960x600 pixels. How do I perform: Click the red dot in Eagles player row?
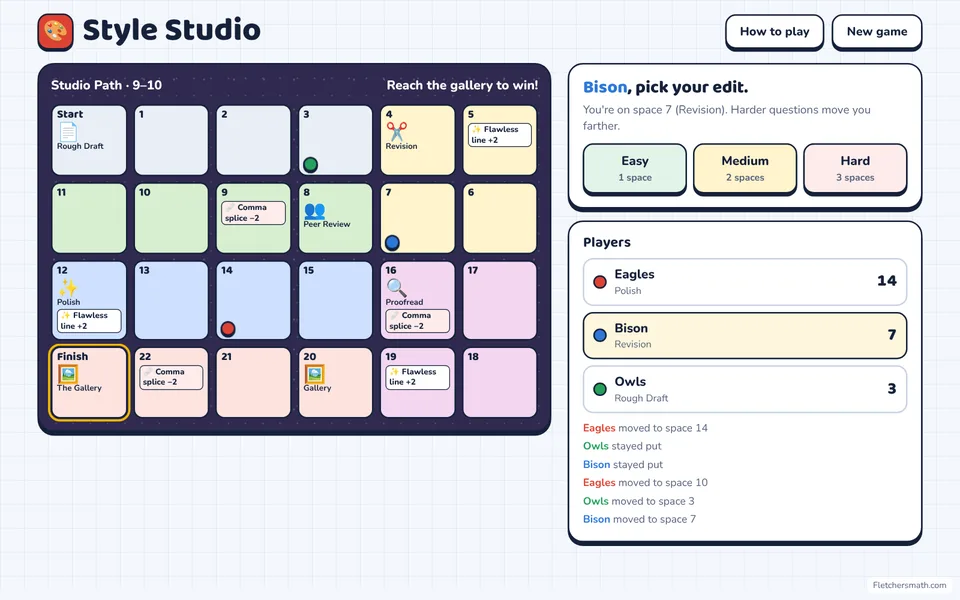click(x=600, y=282)
